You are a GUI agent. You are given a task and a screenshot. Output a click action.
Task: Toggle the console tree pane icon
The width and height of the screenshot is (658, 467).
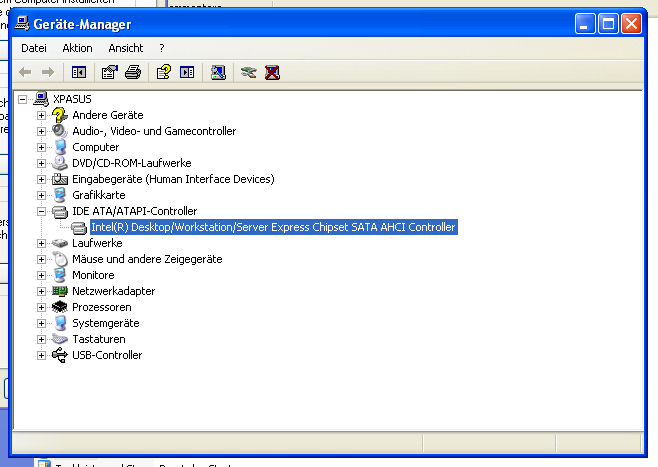click(79, 72)
